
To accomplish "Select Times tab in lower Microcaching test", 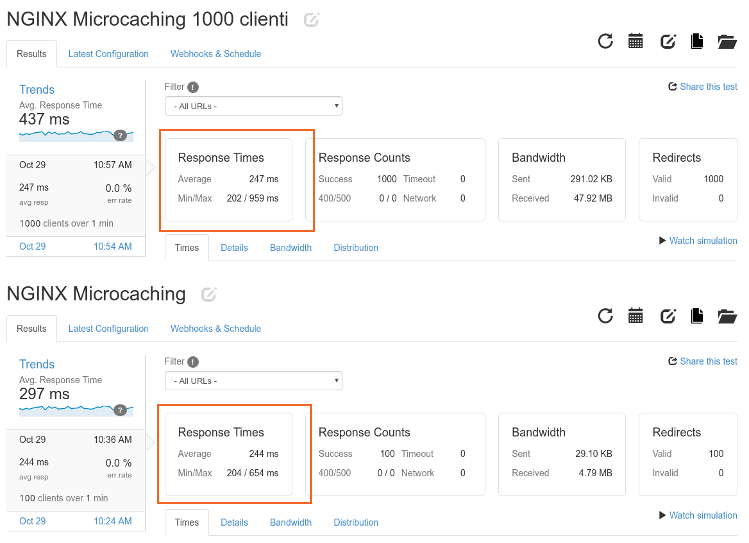I will tap(187, 522).
